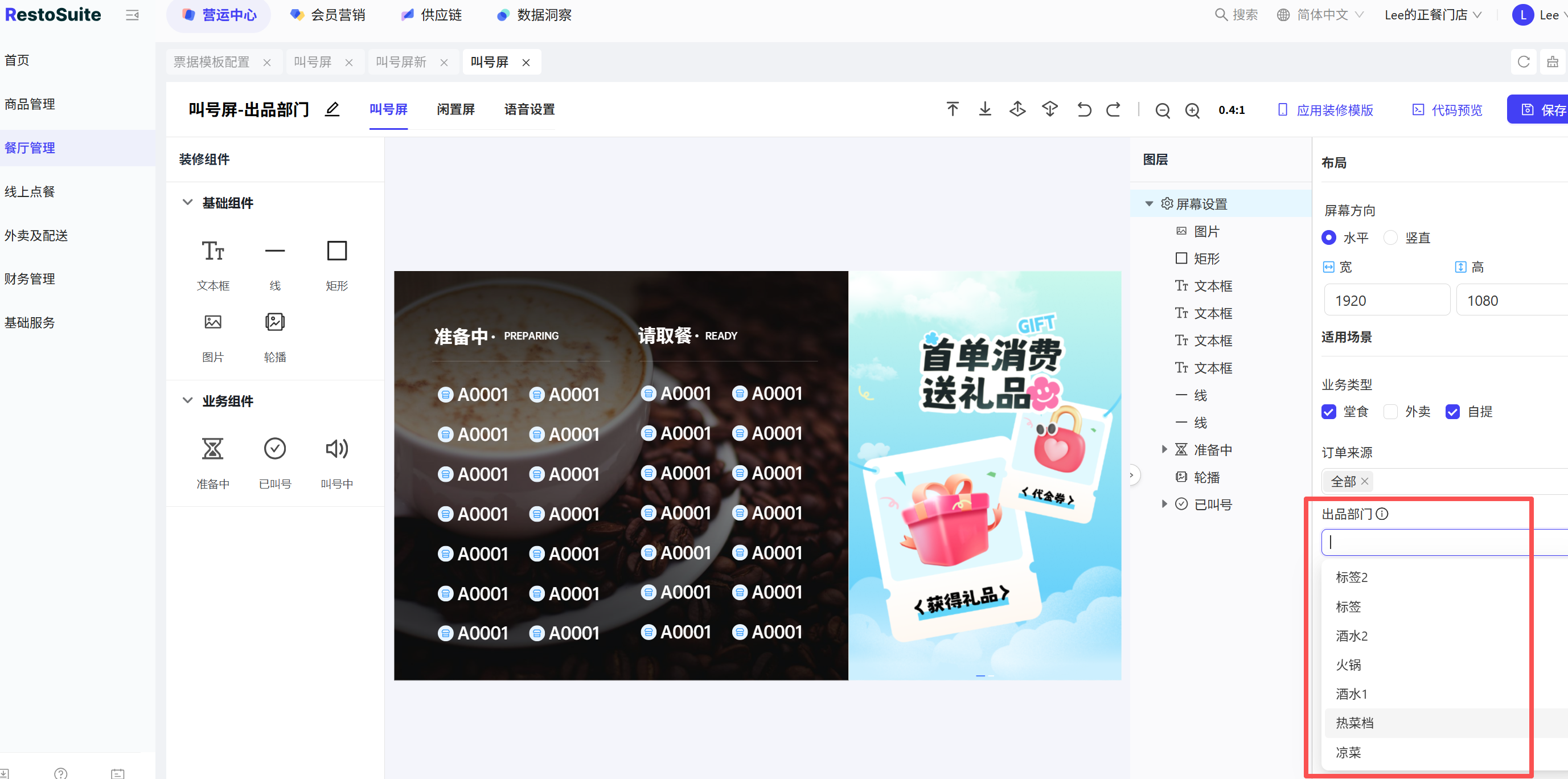Click the pencil edit icon beside title
The image size is (1568, 779).
point(332,109)
